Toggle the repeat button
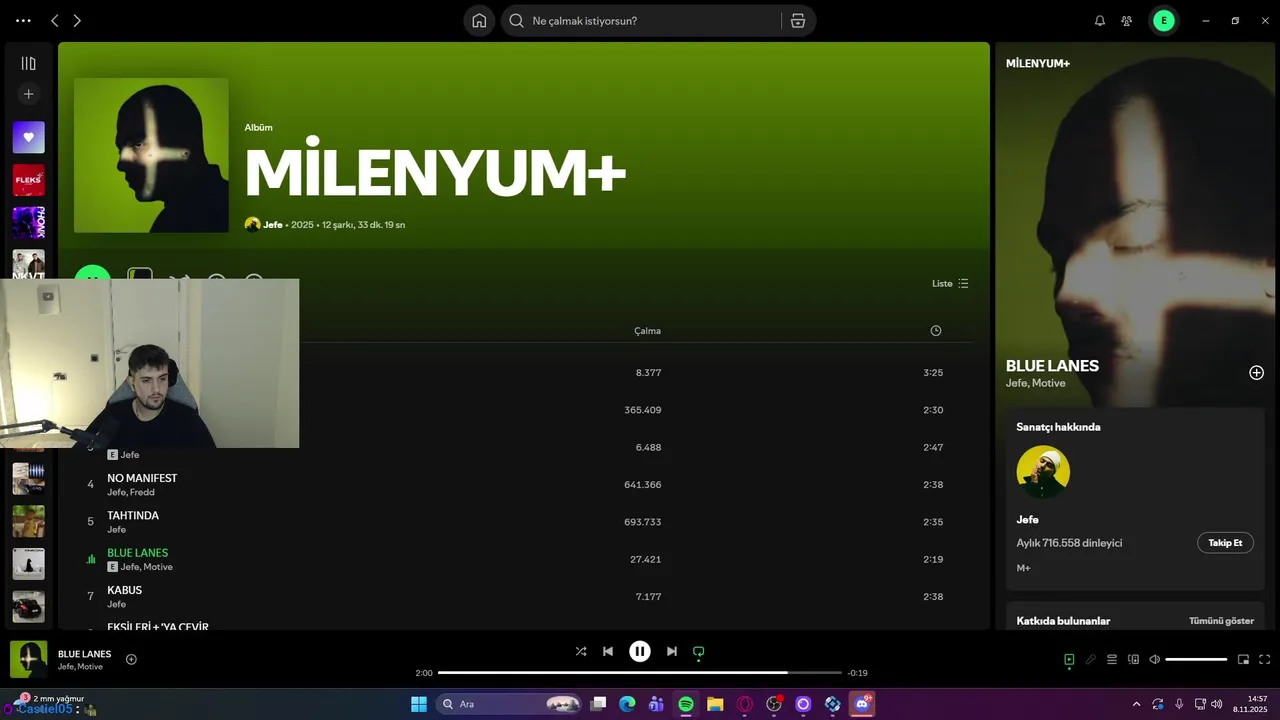This screenshot has width=1280, height=720. (699, 651)
